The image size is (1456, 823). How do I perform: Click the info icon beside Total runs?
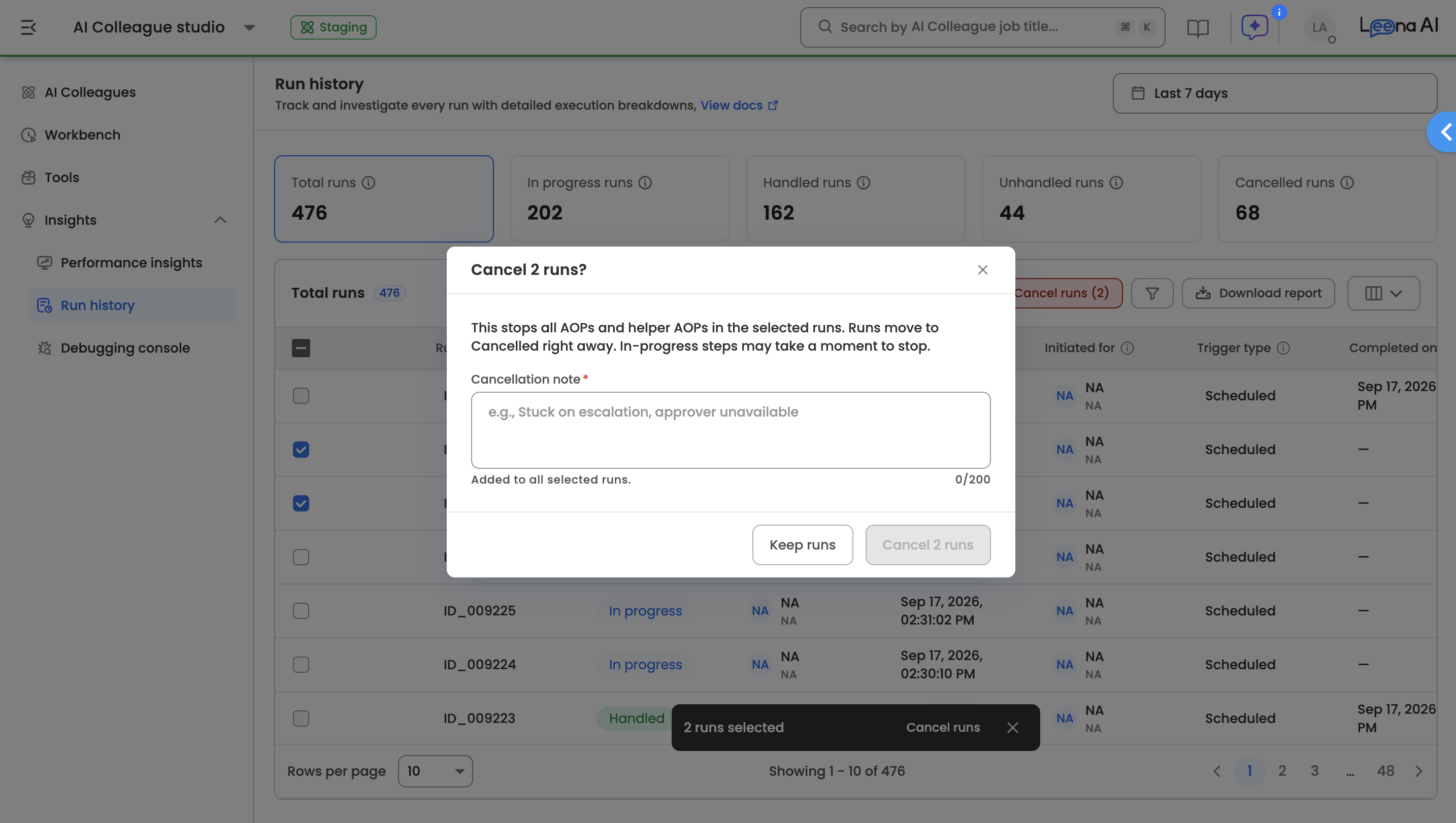click(369, 183)
